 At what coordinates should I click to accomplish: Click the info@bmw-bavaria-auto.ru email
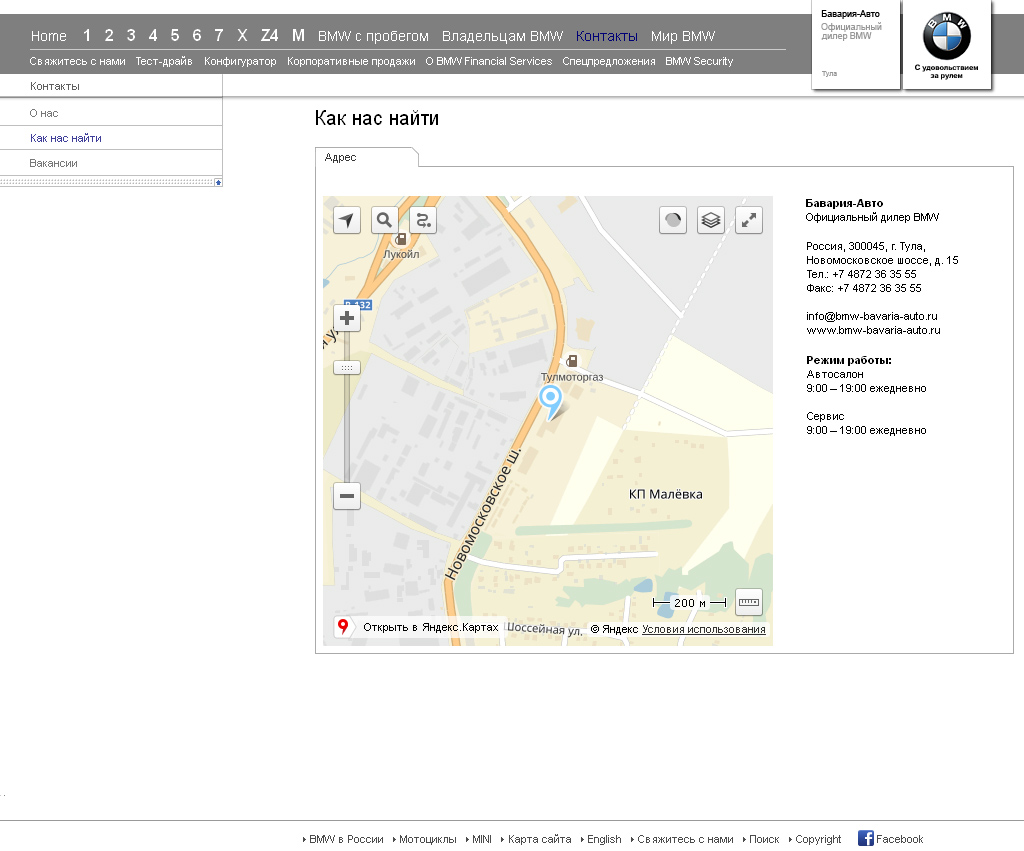coord(871,316)
